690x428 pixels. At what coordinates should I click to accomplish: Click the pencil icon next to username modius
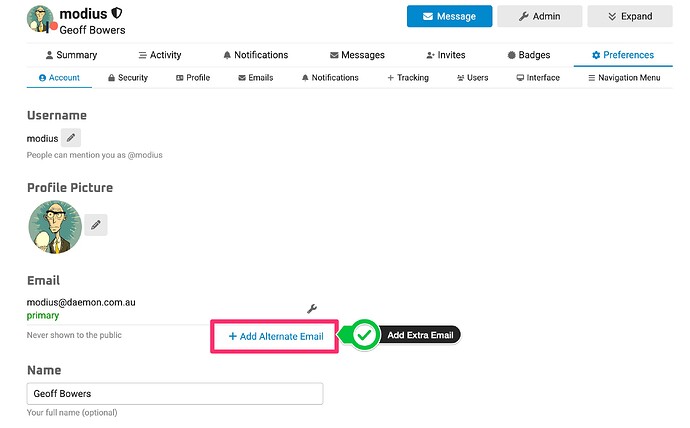71,138
